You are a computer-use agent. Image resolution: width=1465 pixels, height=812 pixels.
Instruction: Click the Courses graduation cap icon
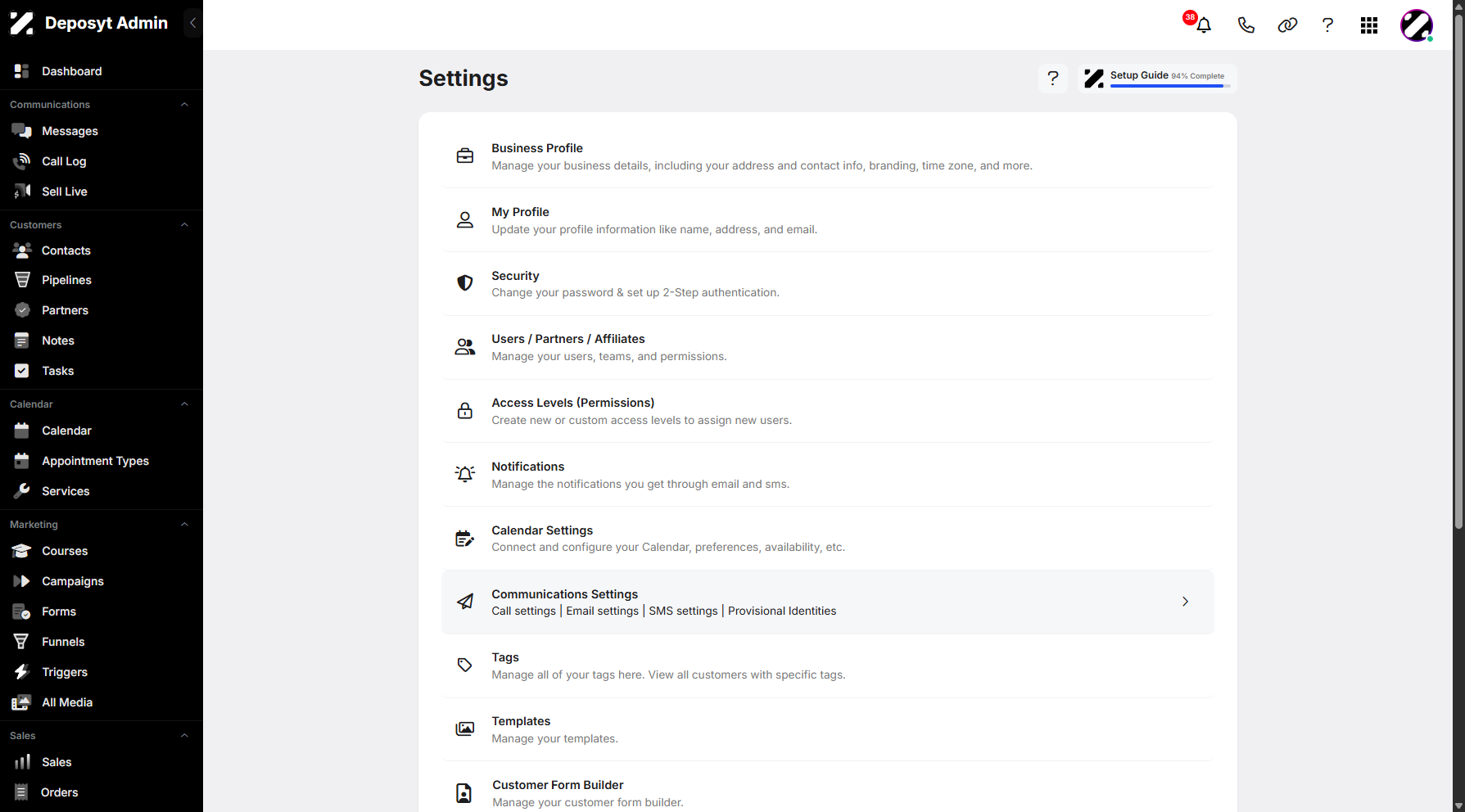tap(22, 551)
